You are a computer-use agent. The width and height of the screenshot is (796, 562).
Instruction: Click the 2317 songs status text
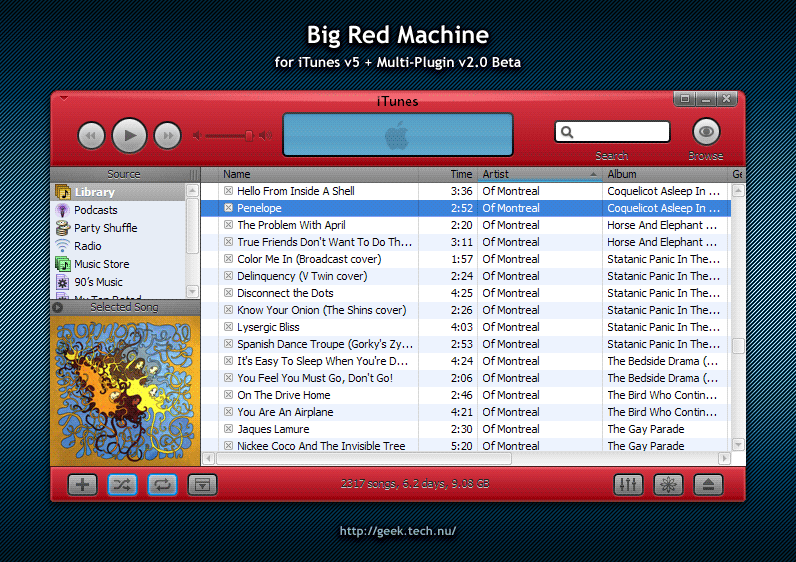coord(415,484)
